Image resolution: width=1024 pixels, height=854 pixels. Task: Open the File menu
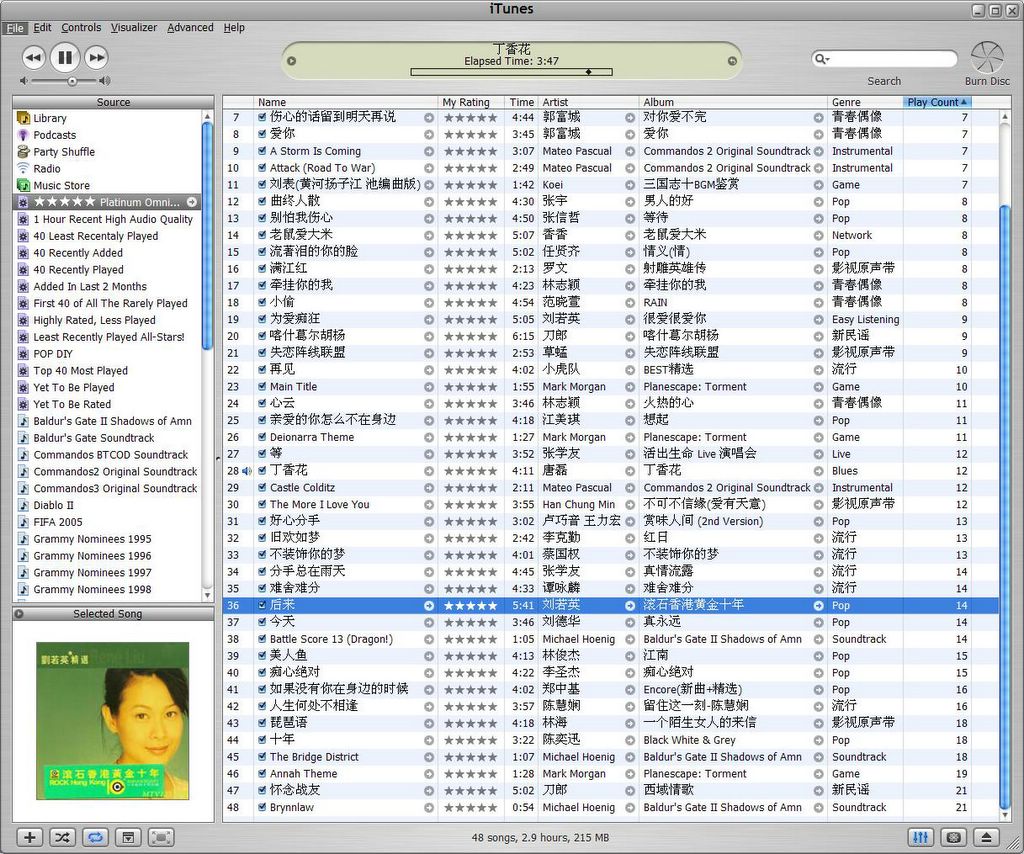[x=14, y=27]
